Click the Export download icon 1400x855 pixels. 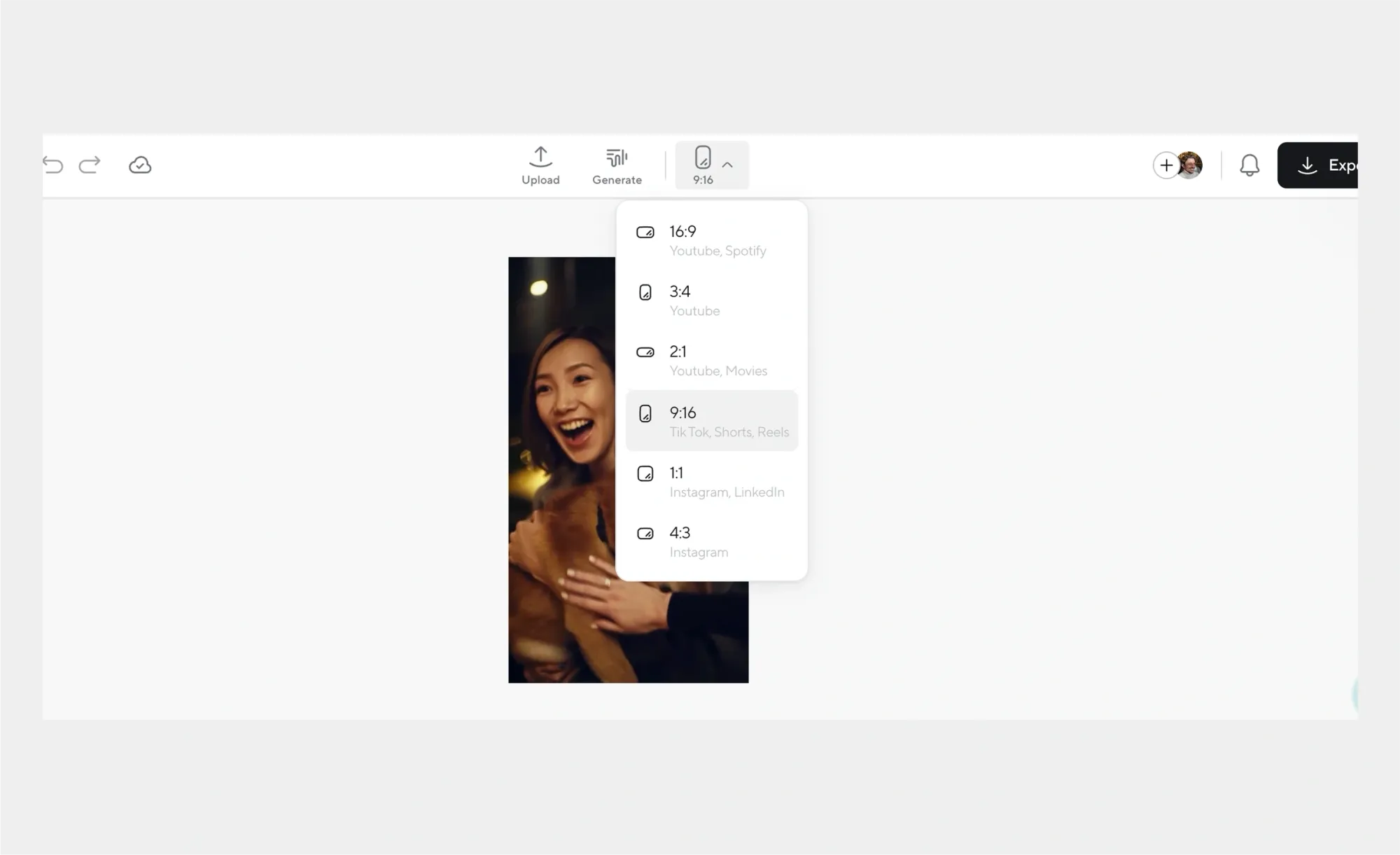[x=1308, y=165]
